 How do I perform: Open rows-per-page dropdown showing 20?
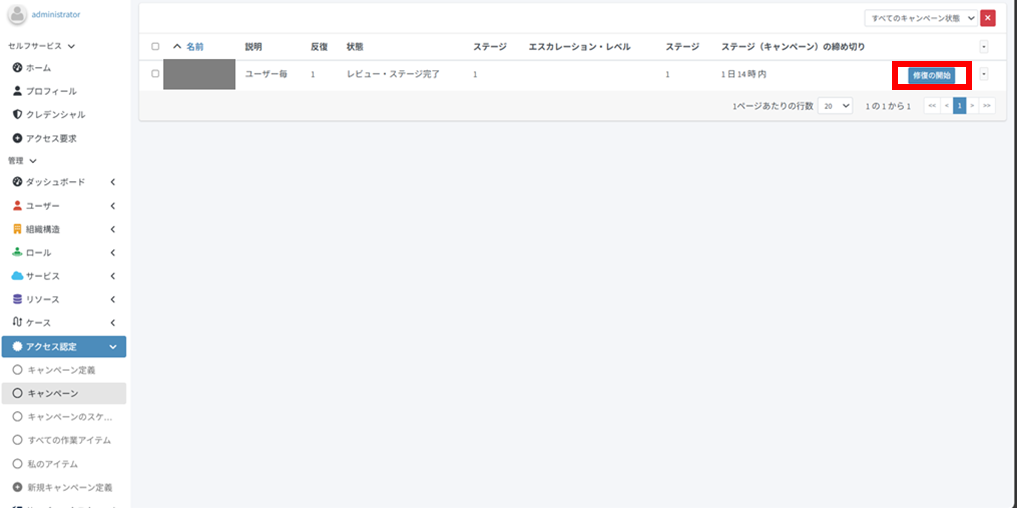click(835, 106)
